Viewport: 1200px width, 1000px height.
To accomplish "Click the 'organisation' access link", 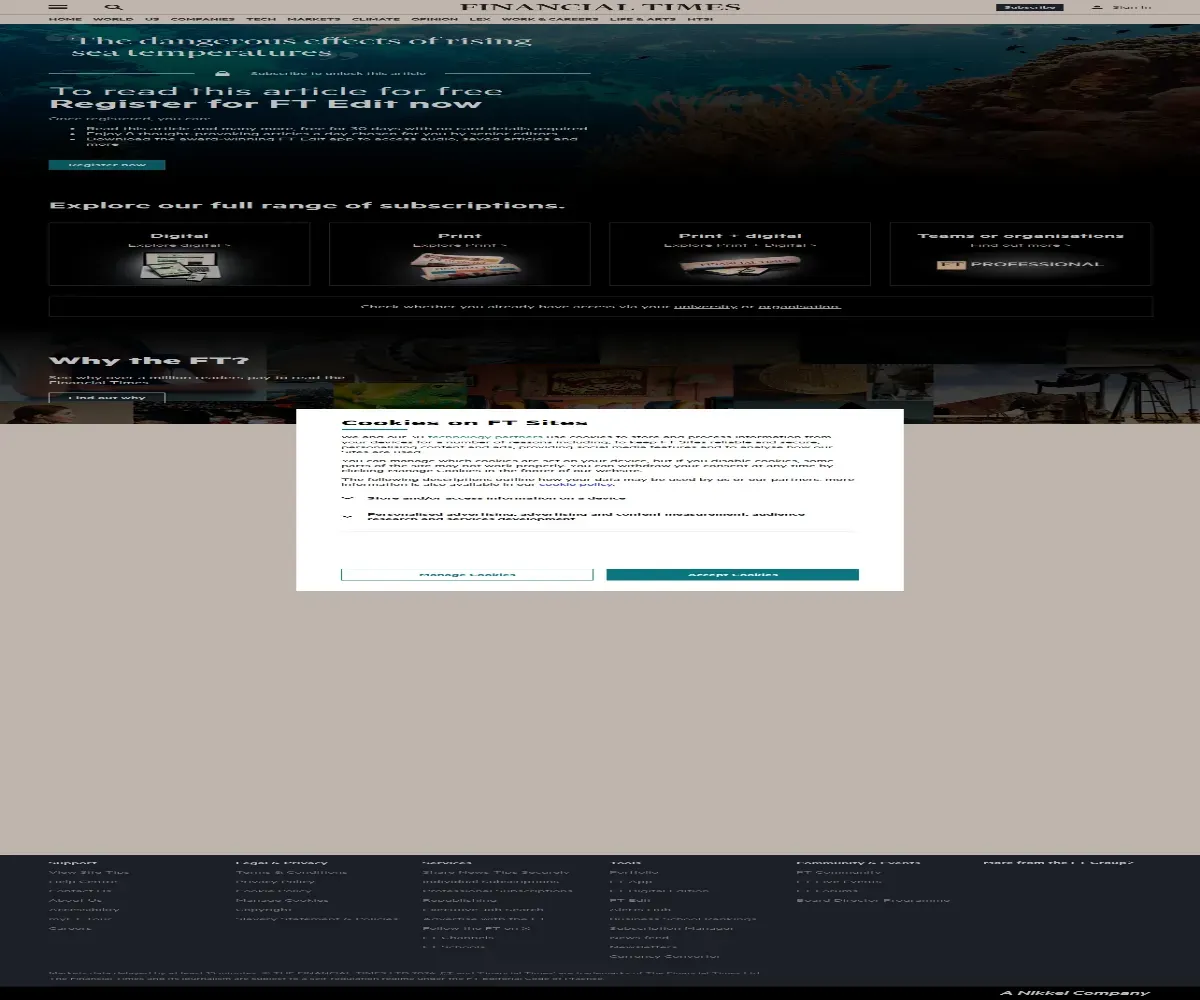I will 799,306.
